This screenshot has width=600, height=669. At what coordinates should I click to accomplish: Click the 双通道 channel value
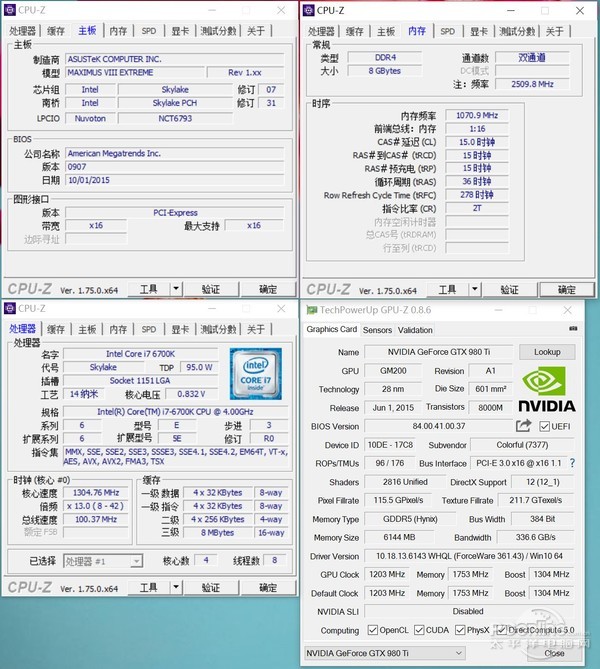(x=532, y=57)
